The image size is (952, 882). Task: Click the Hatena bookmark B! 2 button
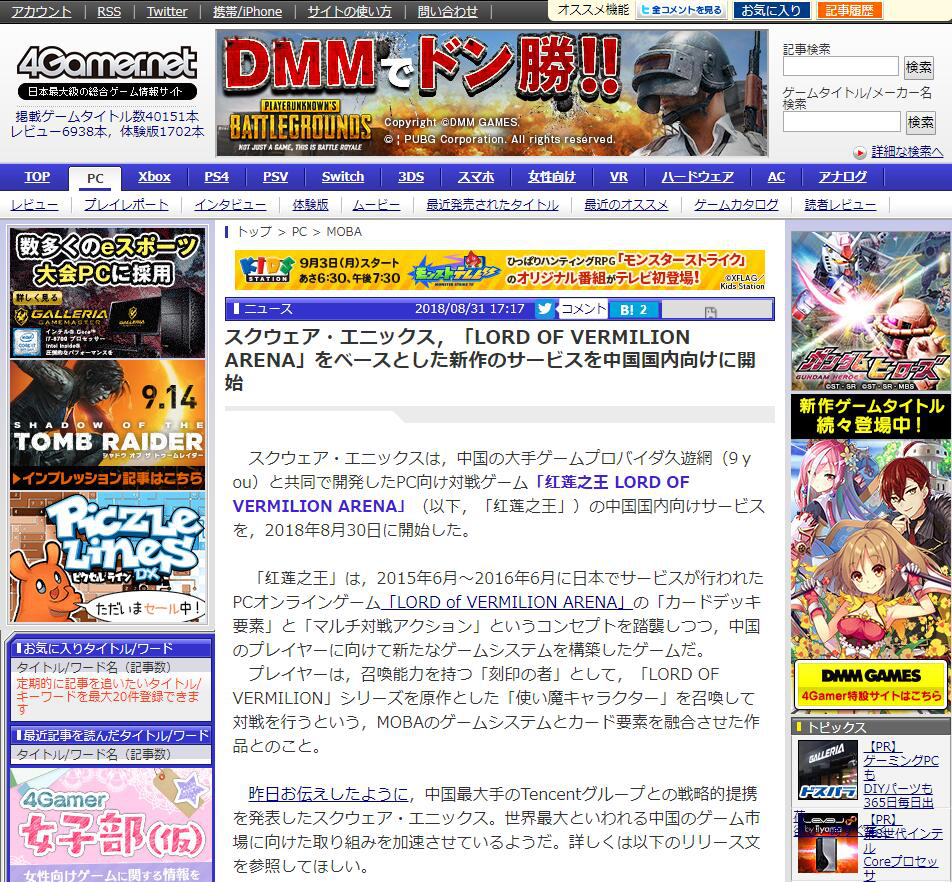[x=634, y=309]
